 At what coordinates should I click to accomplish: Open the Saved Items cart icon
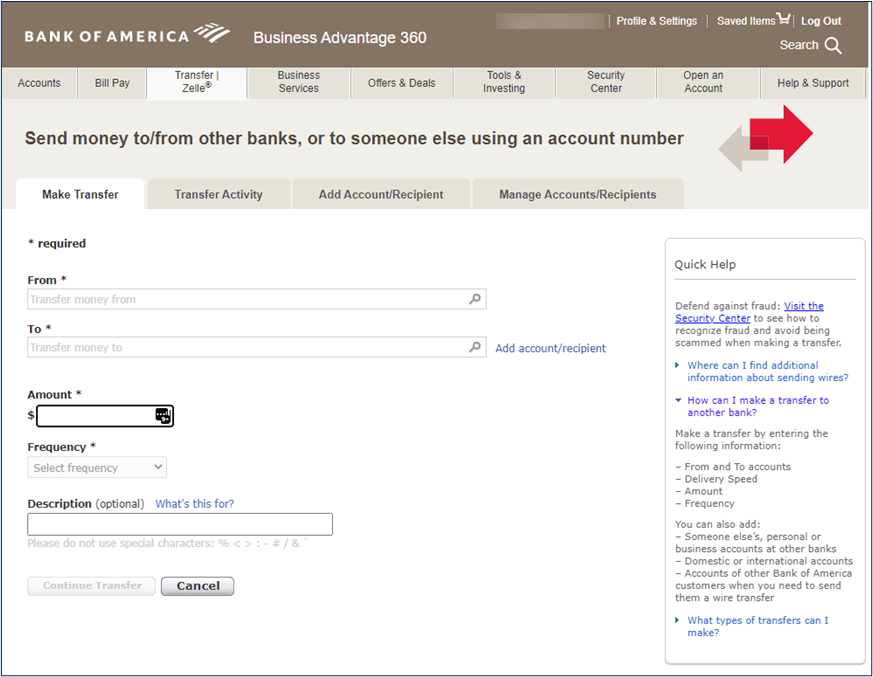[x=784, y=19]
